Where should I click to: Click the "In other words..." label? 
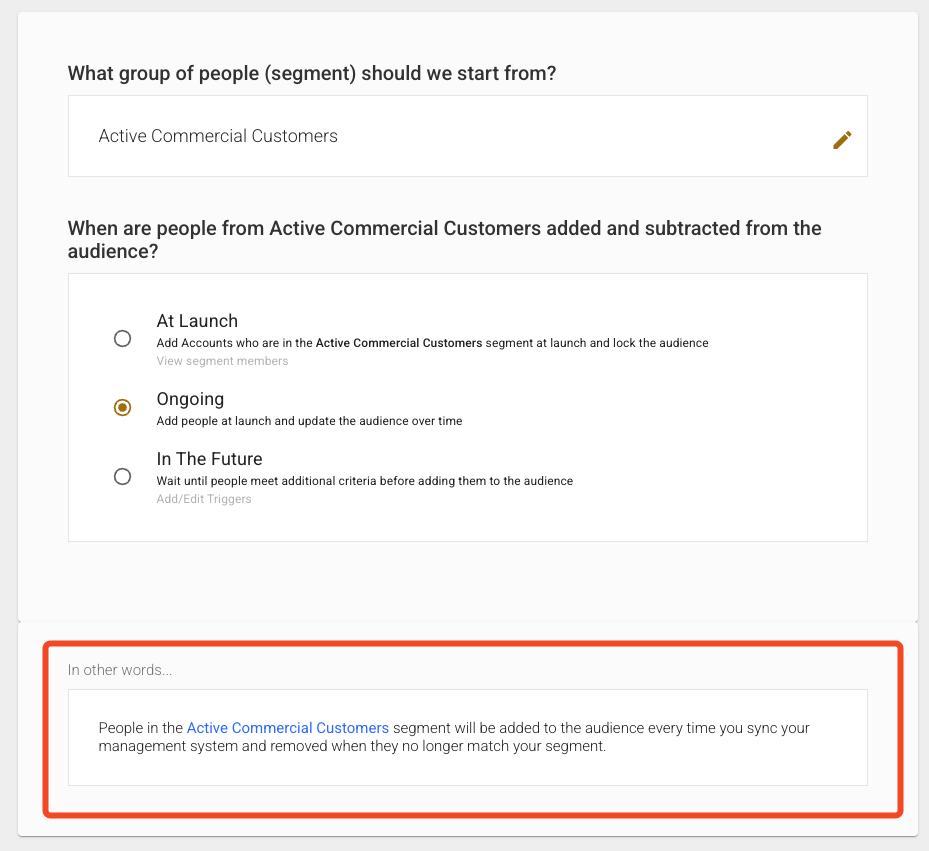(x=120, y=670)
